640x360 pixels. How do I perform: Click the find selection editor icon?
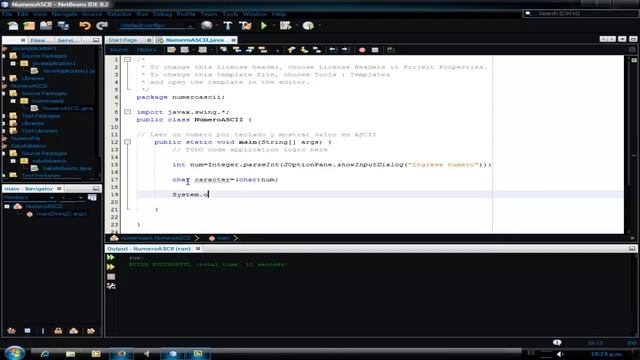pos(223,50)
